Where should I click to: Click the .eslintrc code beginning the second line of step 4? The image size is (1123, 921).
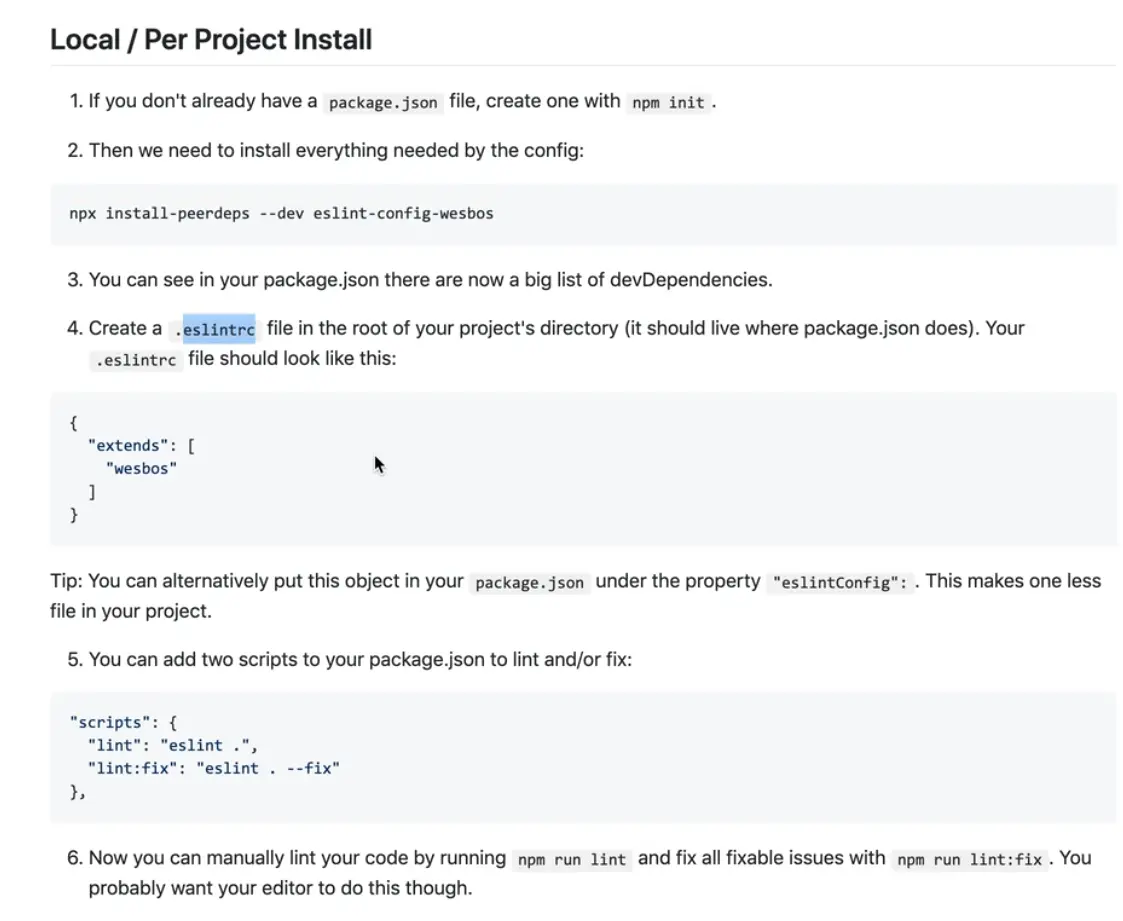[135, 360]
